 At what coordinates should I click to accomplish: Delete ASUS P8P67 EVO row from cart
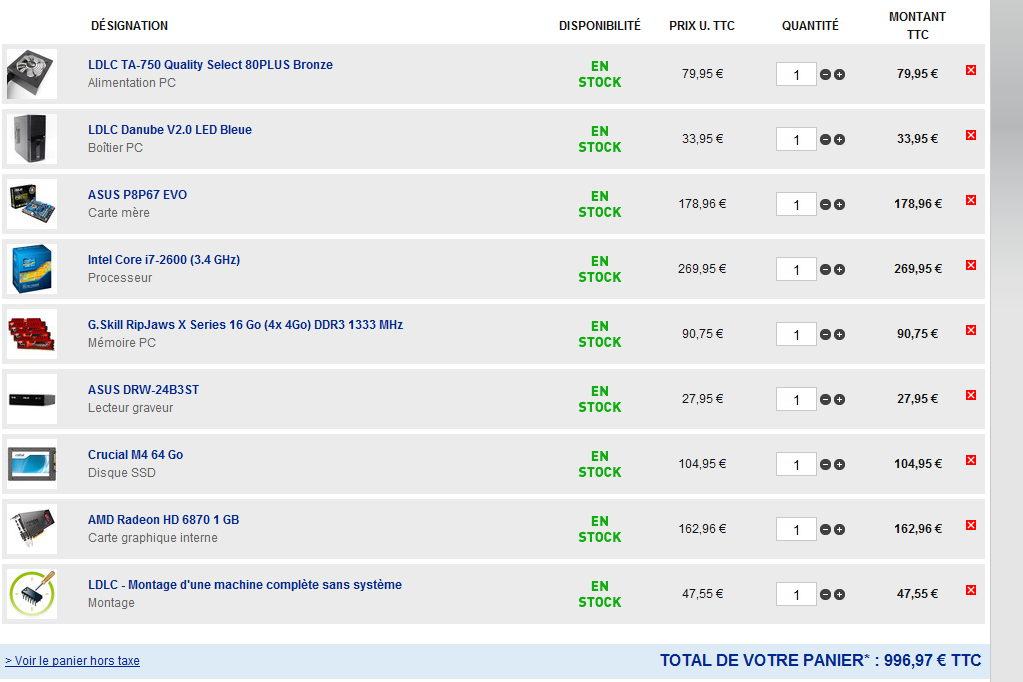[971, 200]
